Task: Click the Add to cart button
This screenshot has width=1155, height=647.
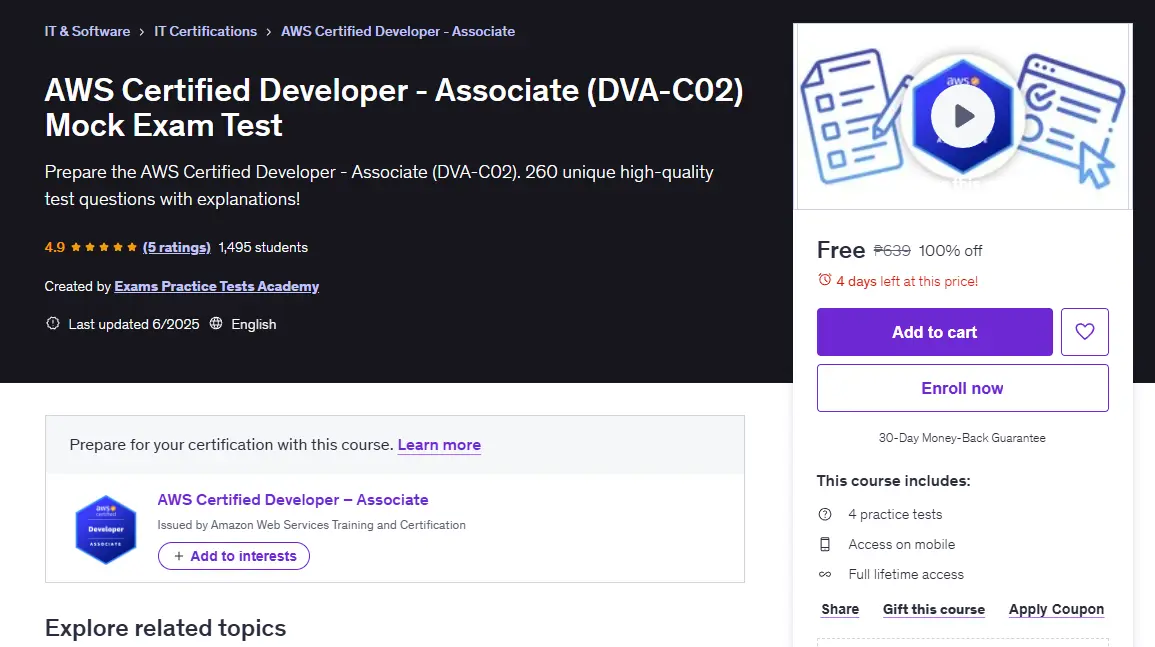Action: point(934,332)
